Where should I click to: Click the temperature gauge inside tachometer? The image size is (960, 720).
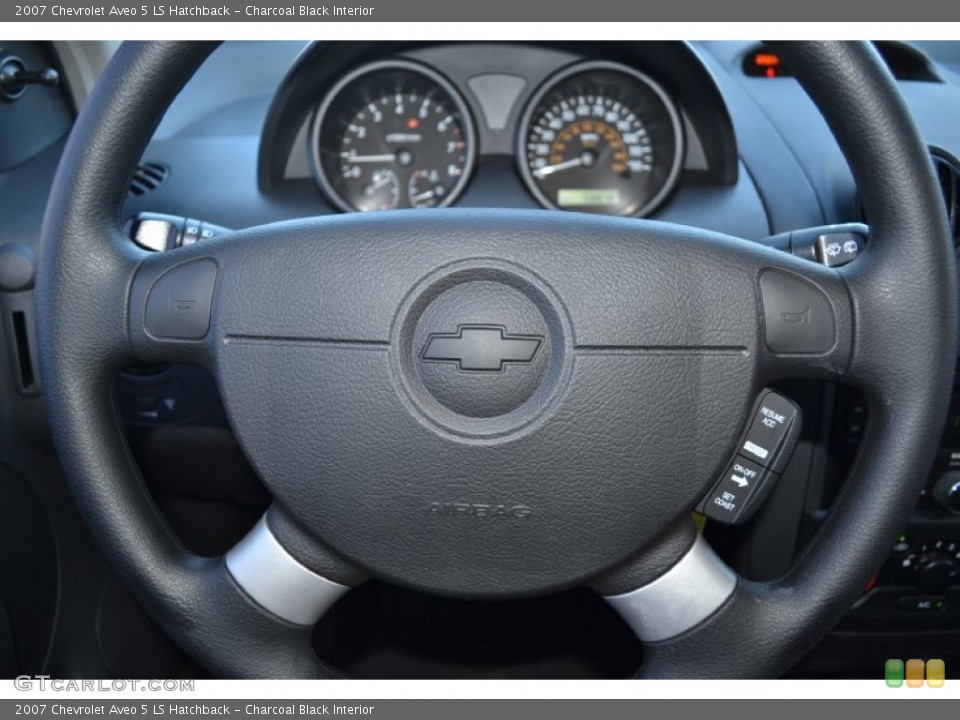click(x=427, y=187)
